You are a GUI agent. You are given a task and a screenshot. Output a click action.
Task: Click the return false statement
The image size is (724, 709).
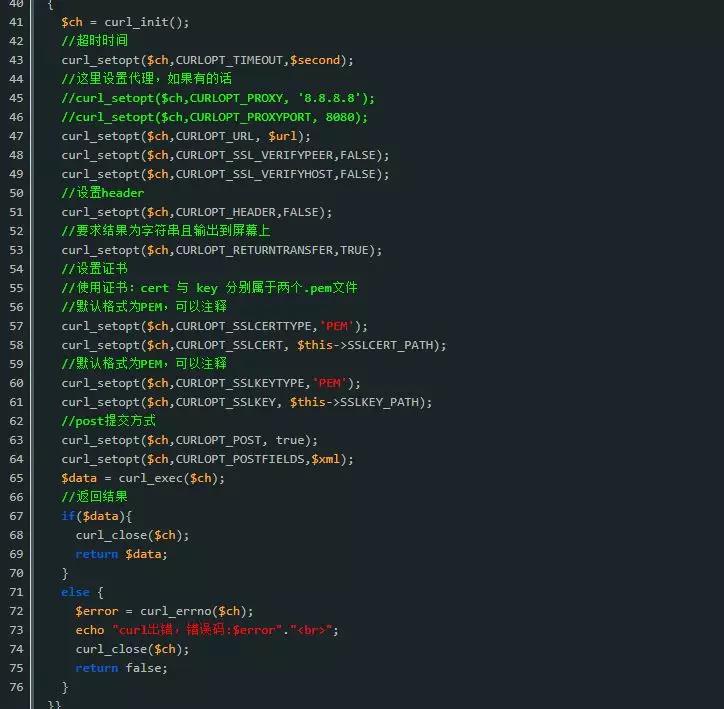tap(121, 668)
